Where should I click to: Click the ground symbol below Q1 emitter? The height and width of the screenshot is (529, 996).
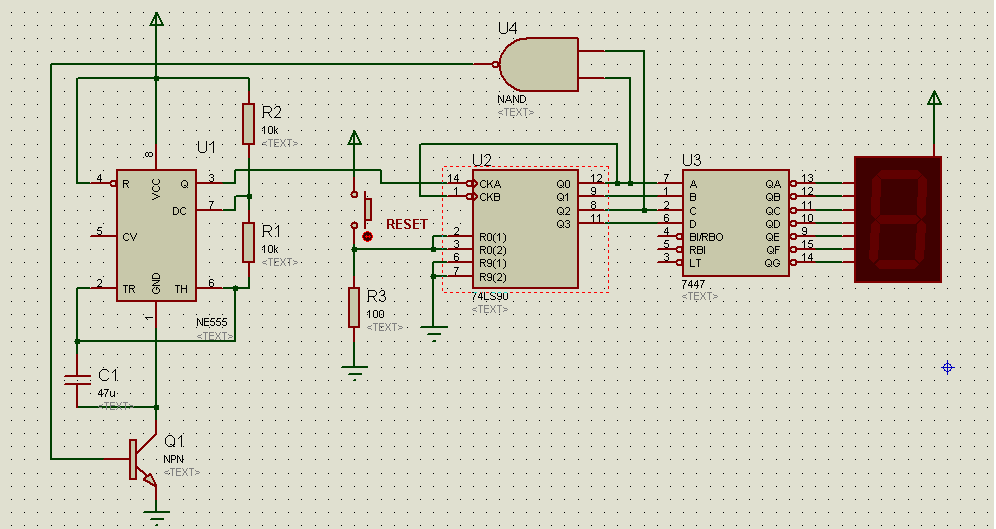point(156,516)
